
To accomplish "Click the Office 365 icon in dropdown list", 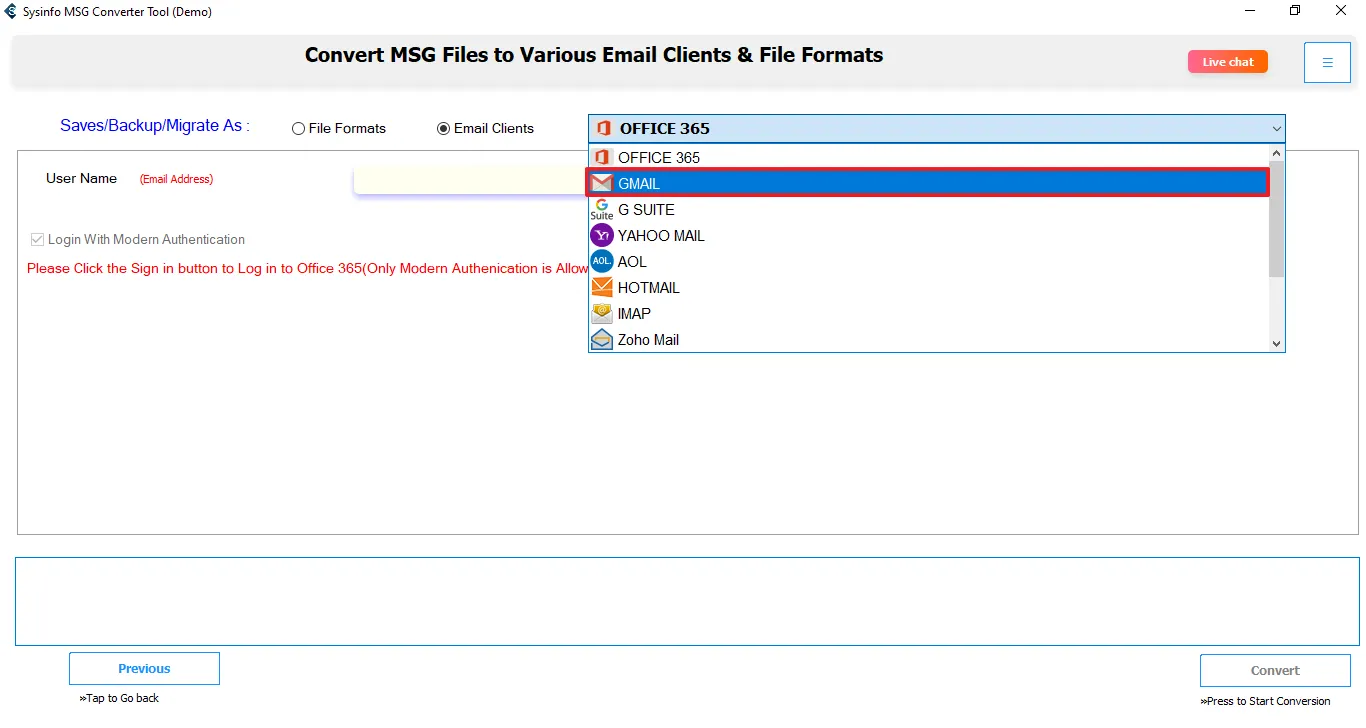I will tap(602, 157).
